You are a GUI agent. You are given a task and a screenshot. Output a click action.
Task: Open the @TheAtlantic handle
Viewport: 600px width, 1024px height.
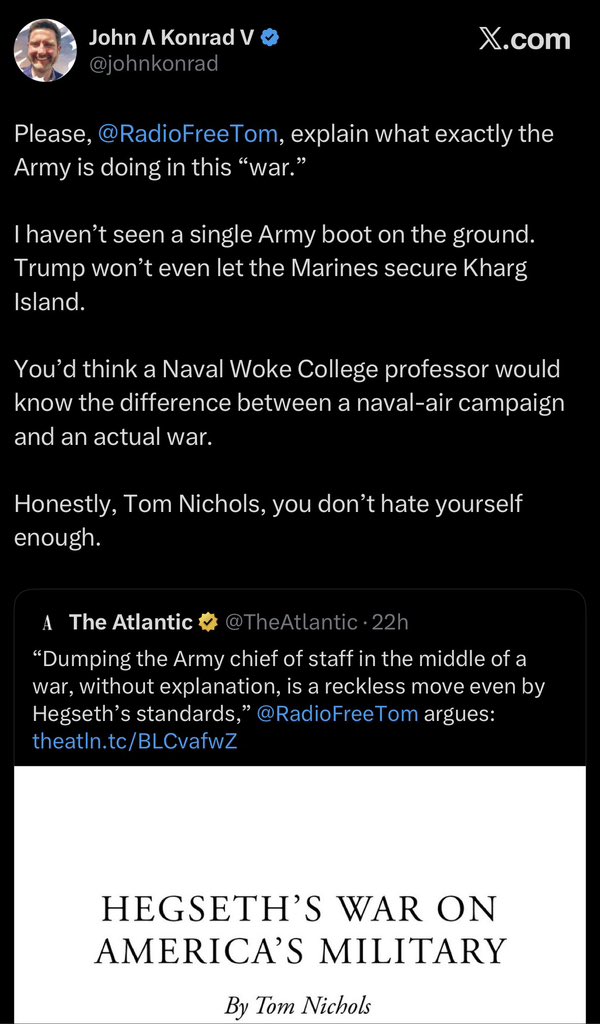[x=290, y=622]
